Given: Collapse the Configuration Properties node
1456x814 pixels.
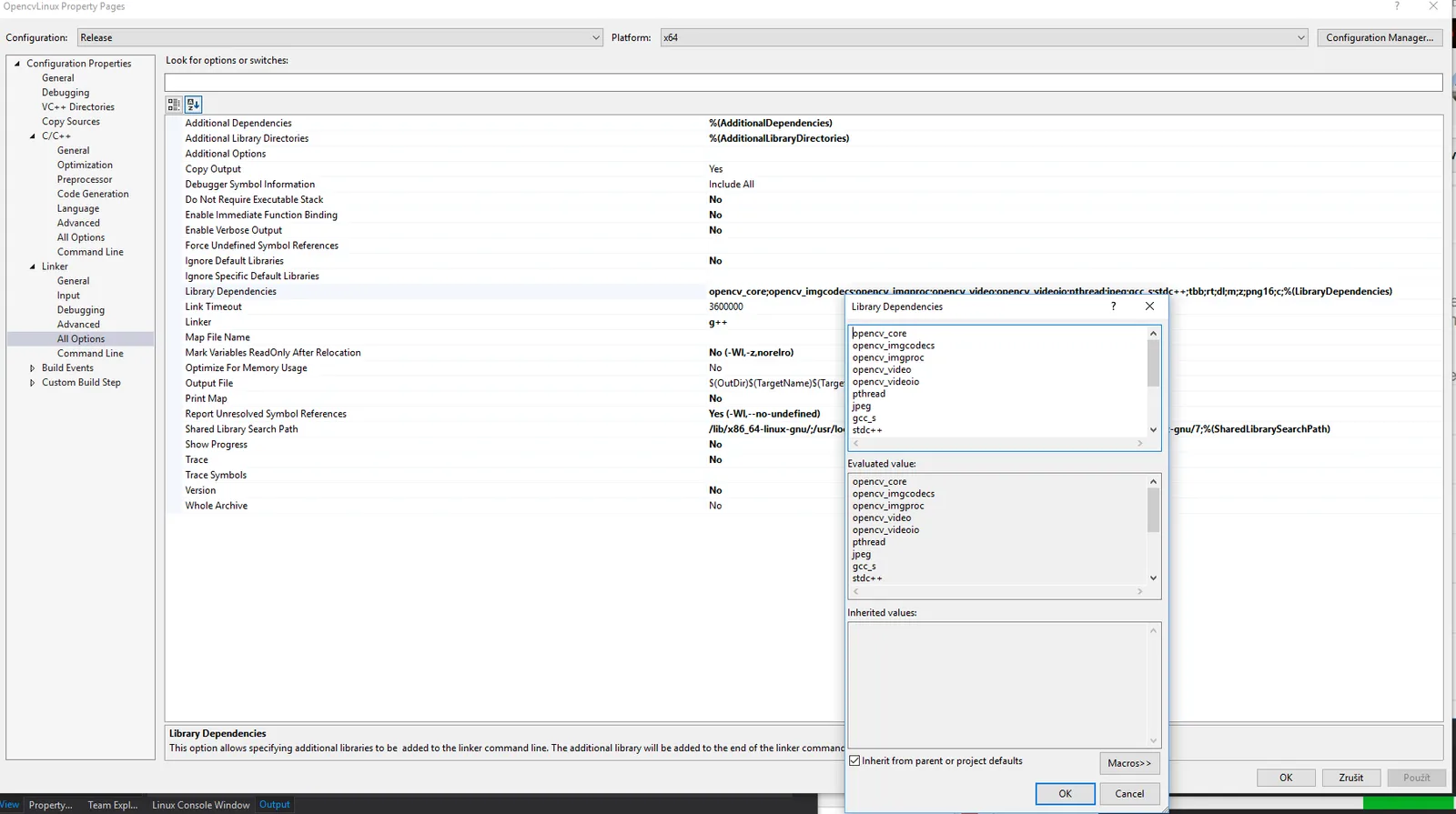Looking at the screenshot, I should click(x=17, y=64).
